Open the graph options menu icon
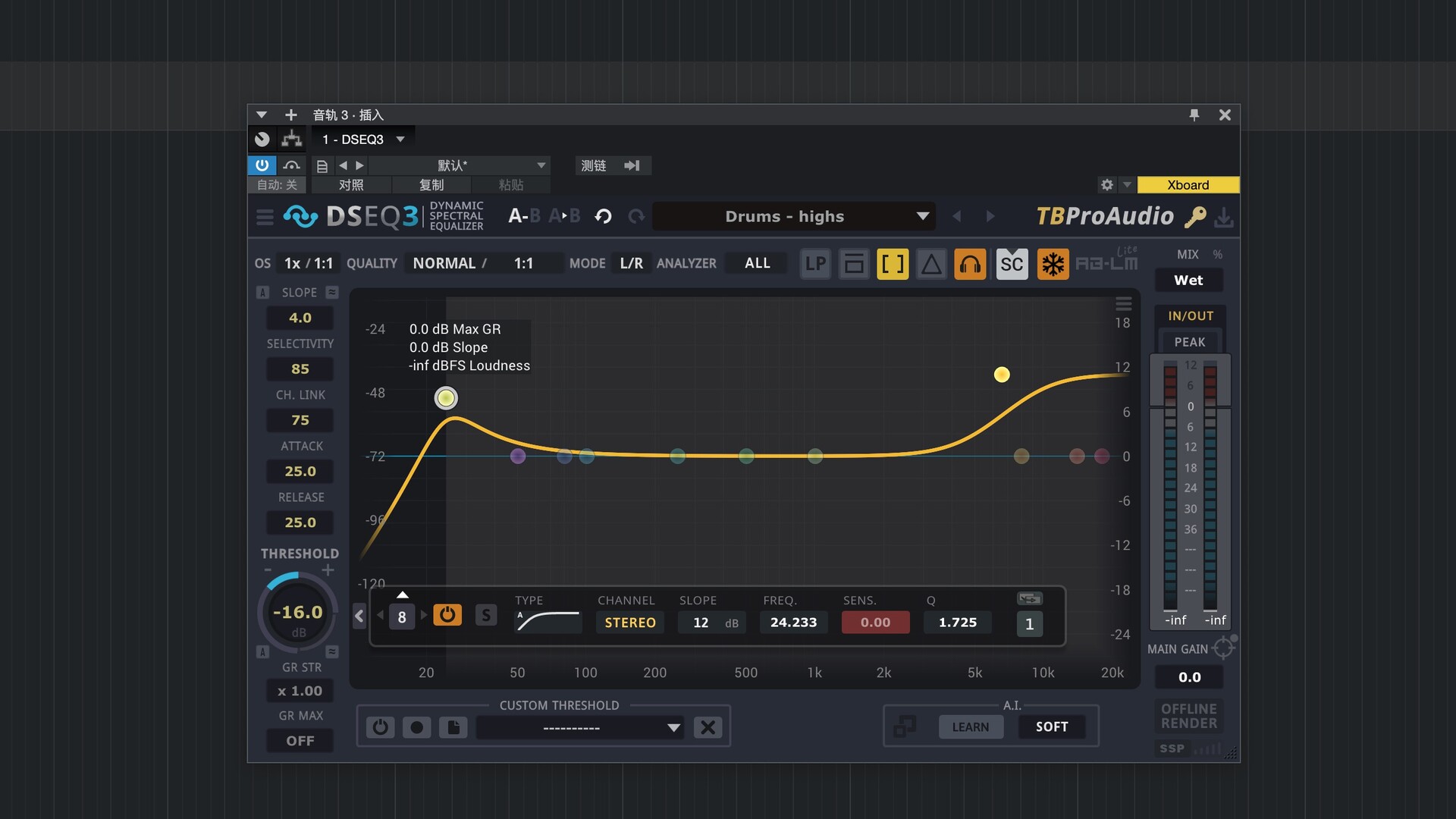Screen dimensions: 1456x819 (1123, 303)
